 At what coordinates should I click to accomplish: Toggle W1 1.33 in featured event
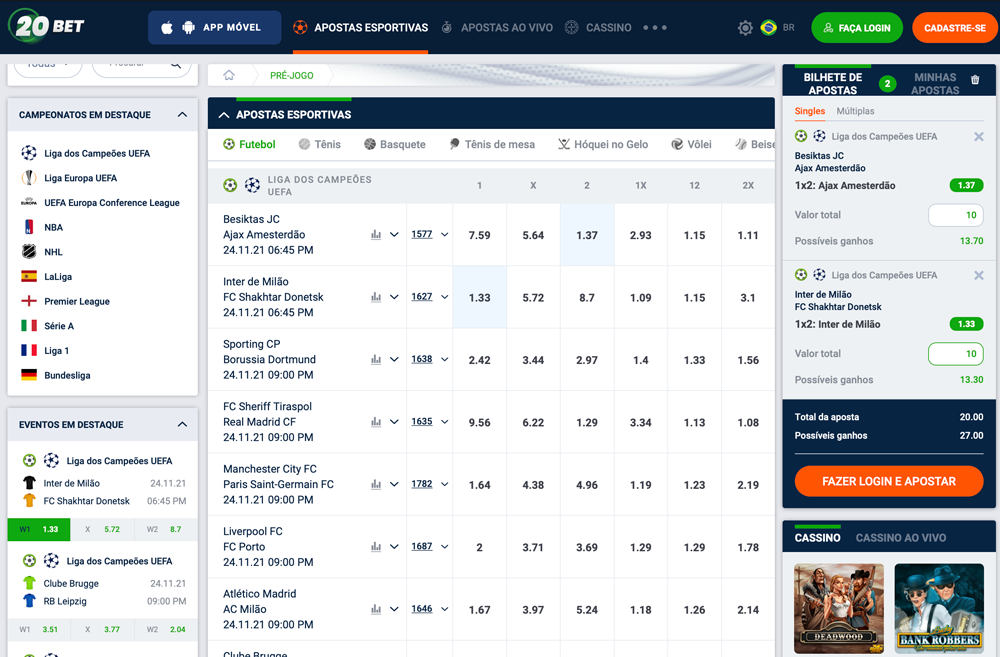39,529
